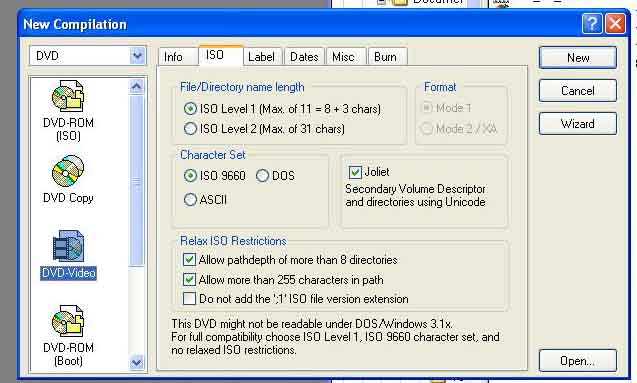Open the DVD disc type dropdown
This screenshot has height=383, width=637.
pos(137,55)
